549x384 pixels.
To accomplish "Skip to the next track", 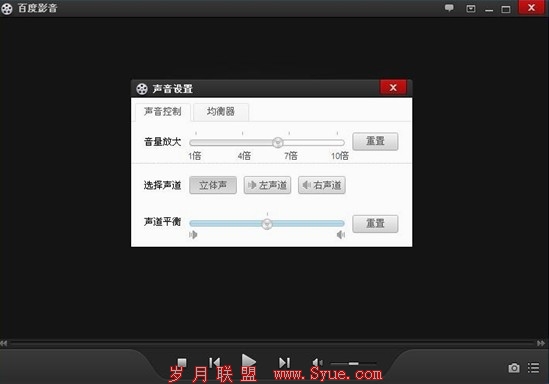I will 284,363.
